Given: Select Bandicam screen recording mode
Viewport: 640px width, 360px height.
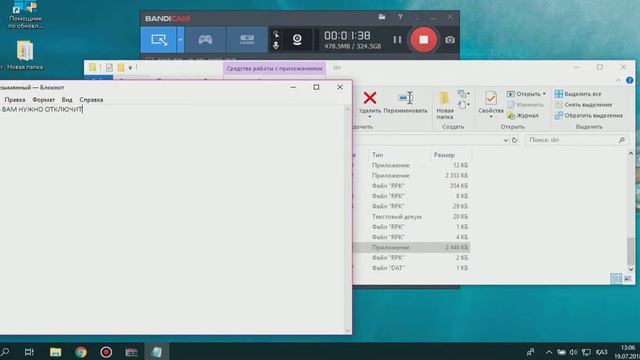Looking at the screenshot, I should click(x=158, y=40).
